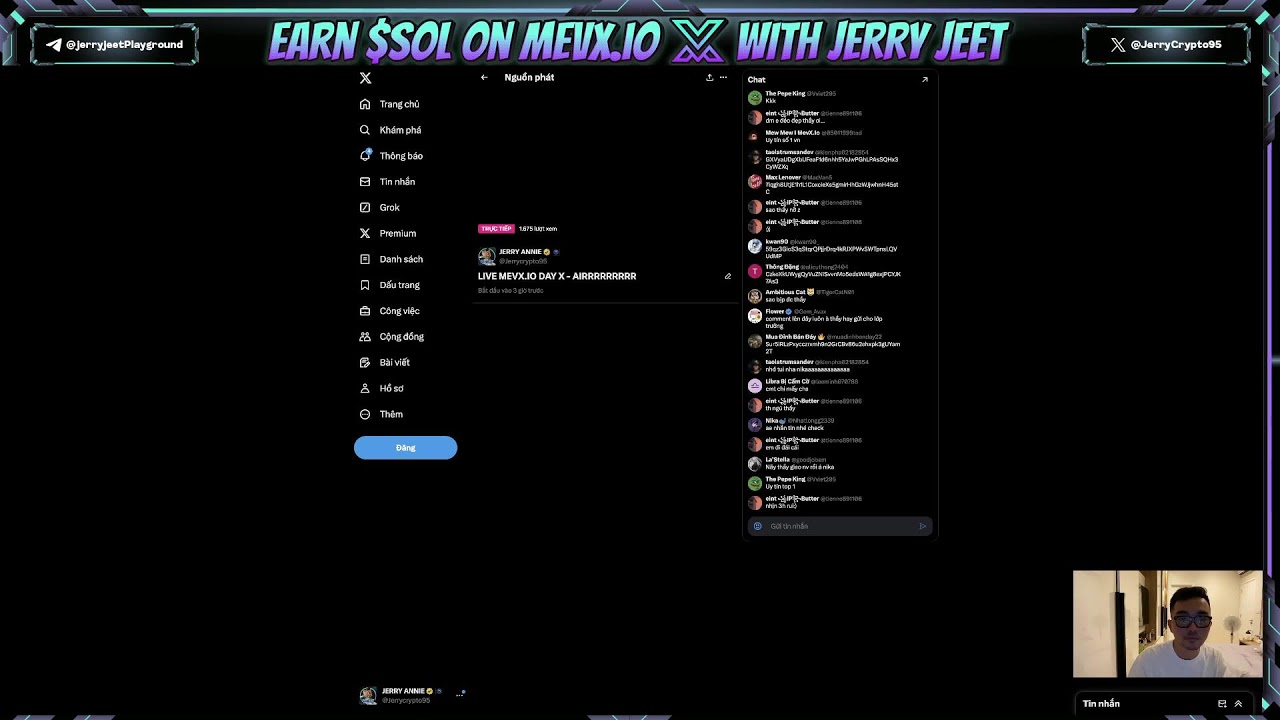1280x720 pixels.
Task: Open JERRY ANNIE account avatar at bottom
Action: pyautogui.click(x=368, y=695)
